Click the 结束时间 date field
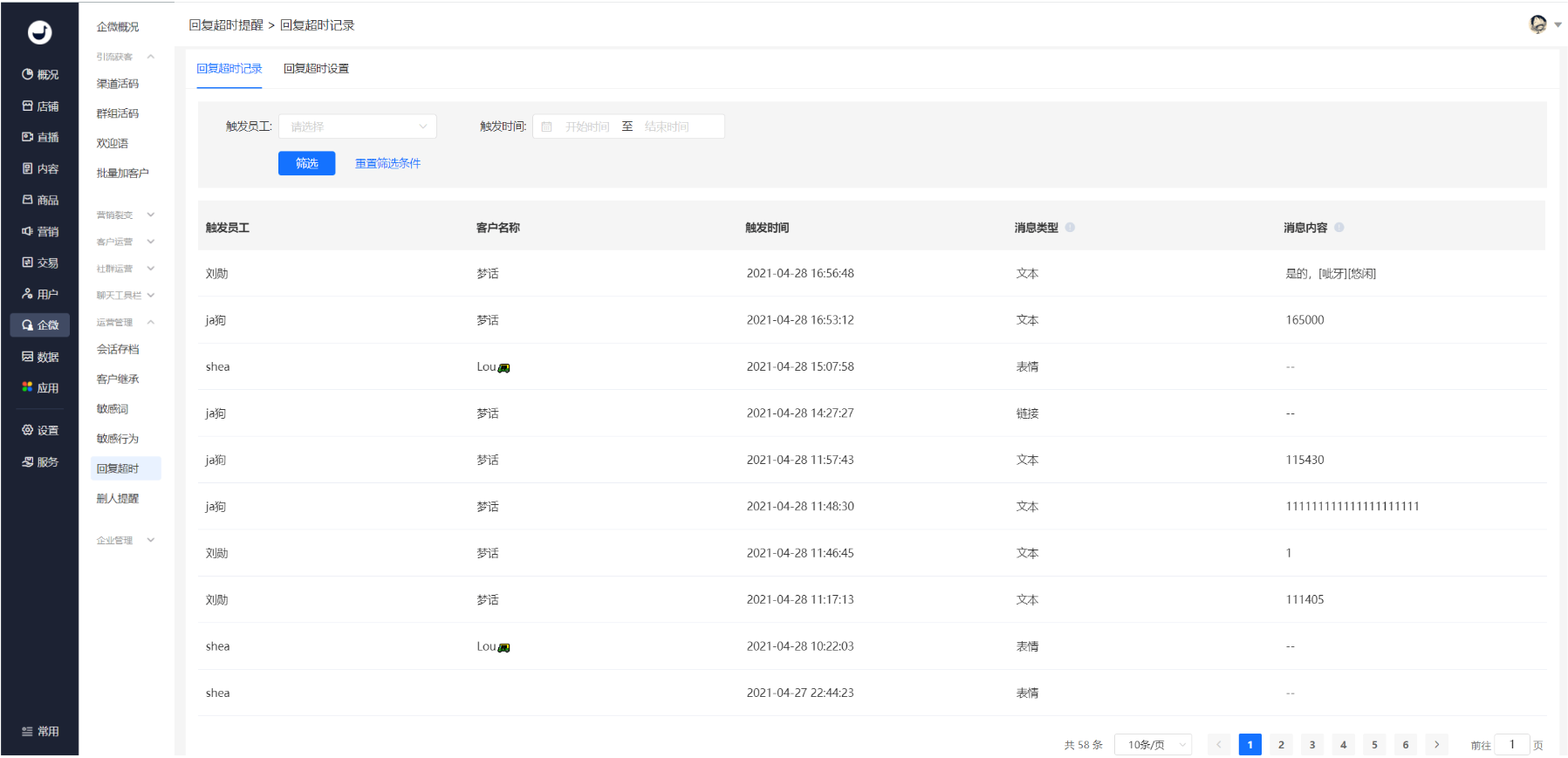This screenshot has height=758, width=1568. pyautogui.click(x=668, y=126)
